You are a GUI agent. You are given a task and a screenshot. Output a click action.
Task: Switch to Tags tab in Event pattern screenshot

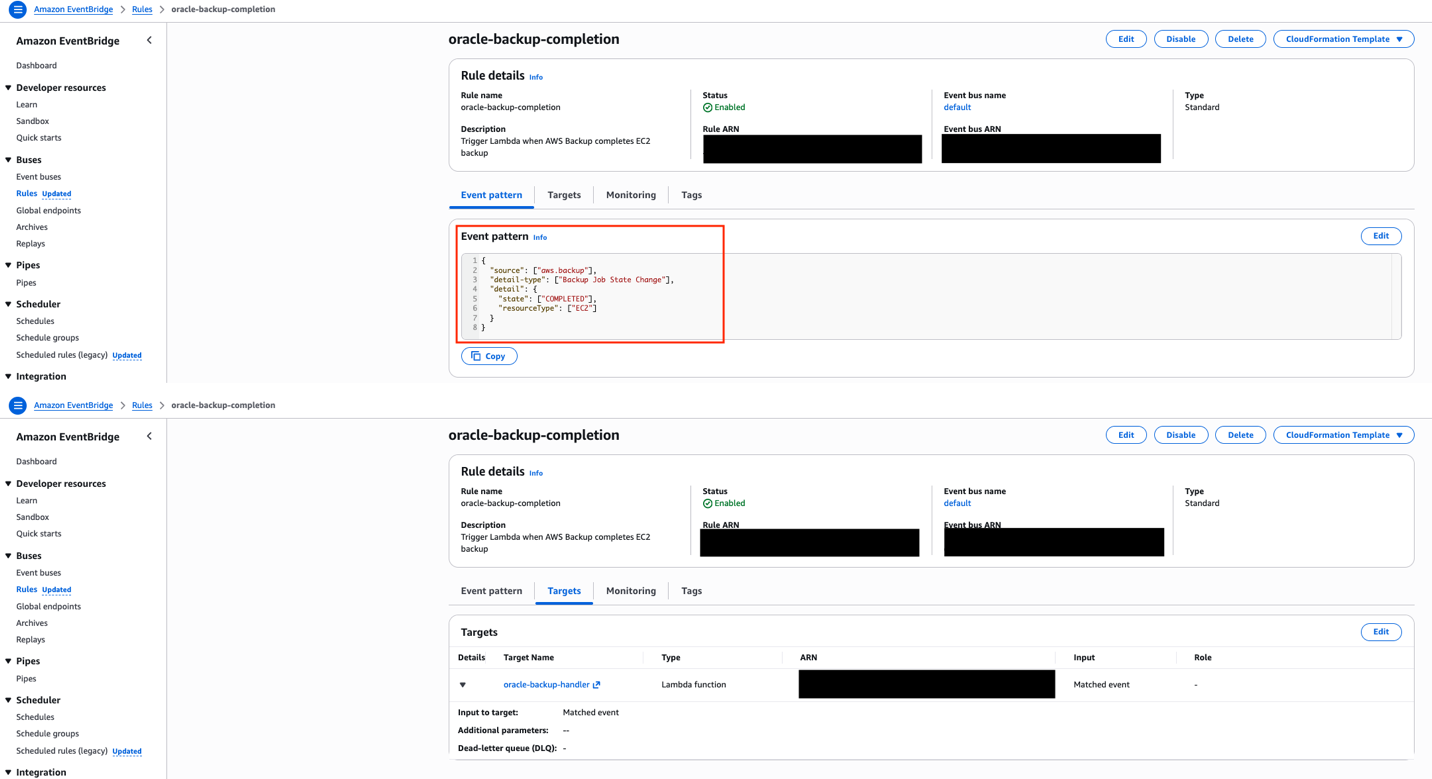[691, 195]
